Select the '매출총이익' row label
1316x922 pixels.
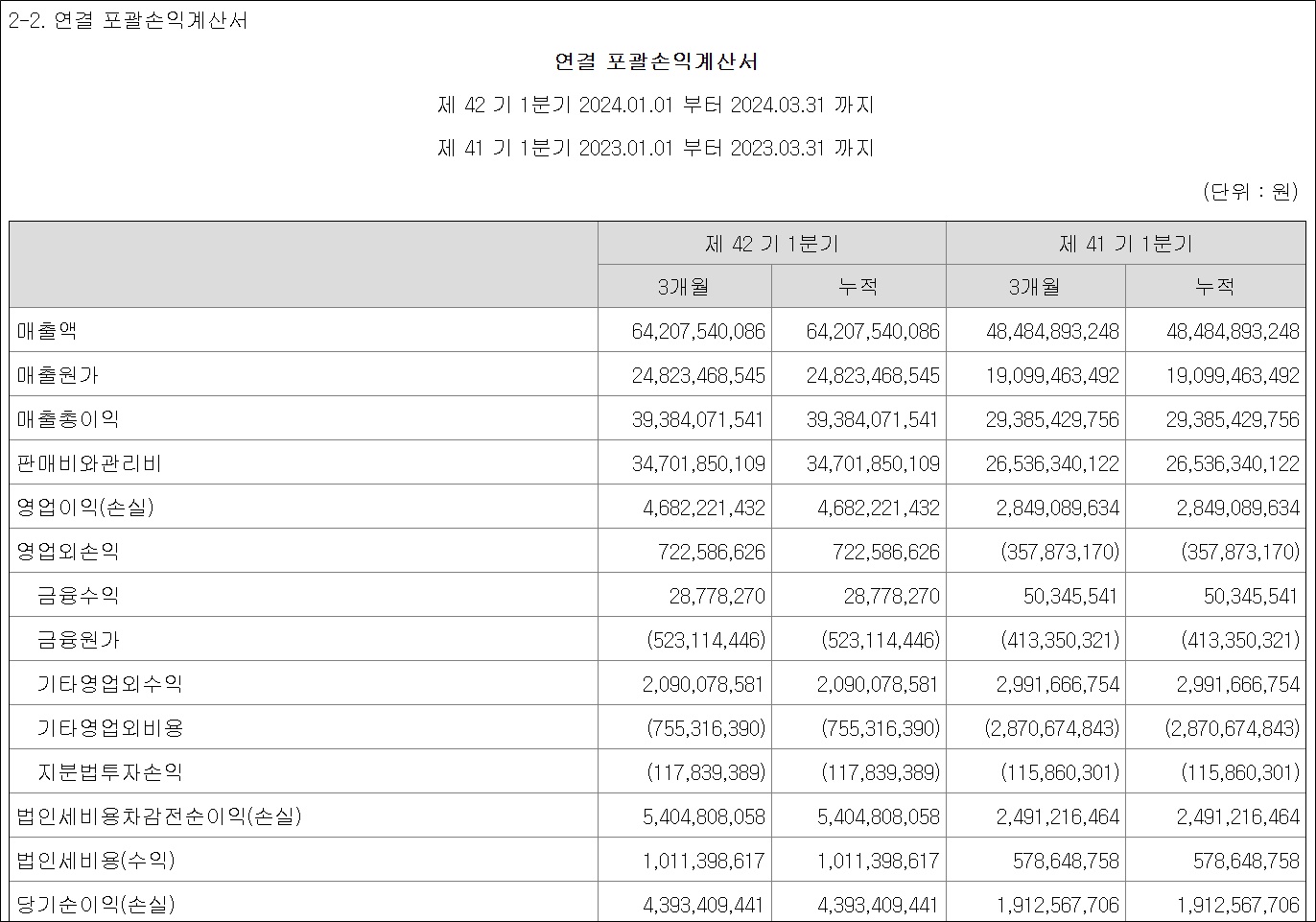pos(68,418)
